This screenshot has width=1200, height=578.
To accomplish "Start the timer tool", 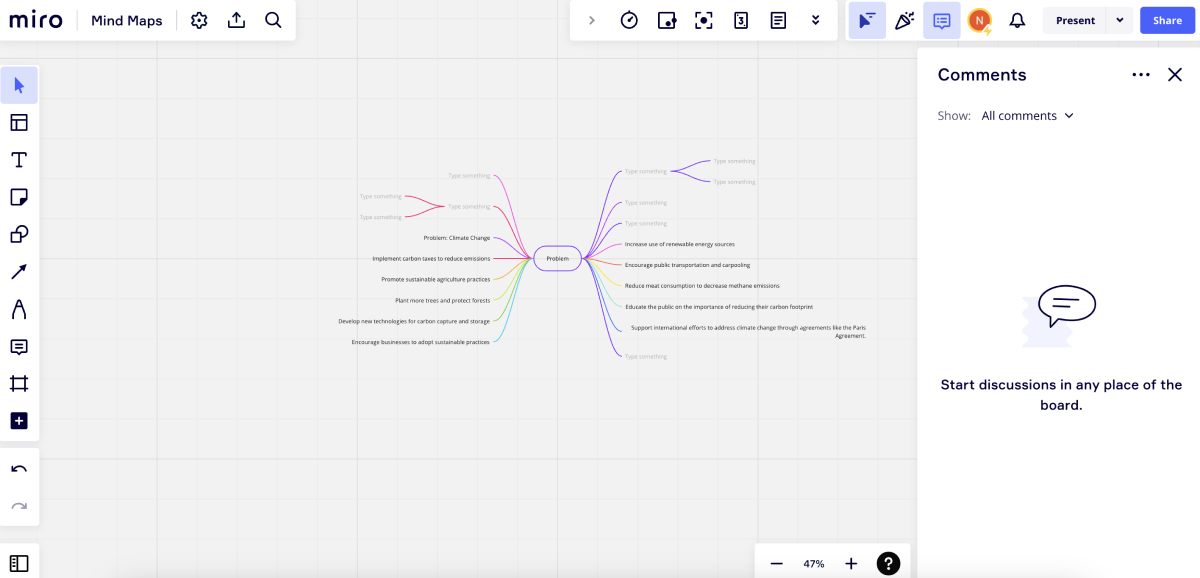I will 629,20.
